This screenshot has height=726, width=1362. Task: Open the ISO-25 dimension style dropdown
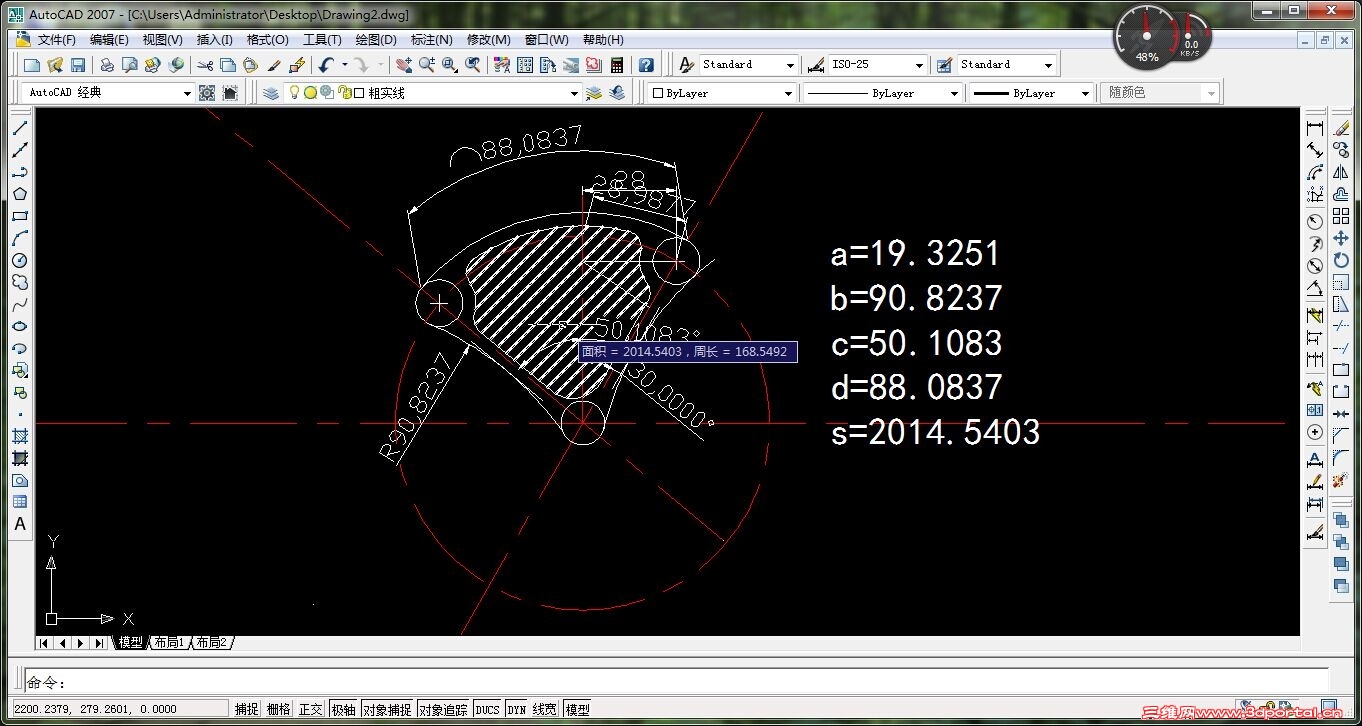[919, 65]
